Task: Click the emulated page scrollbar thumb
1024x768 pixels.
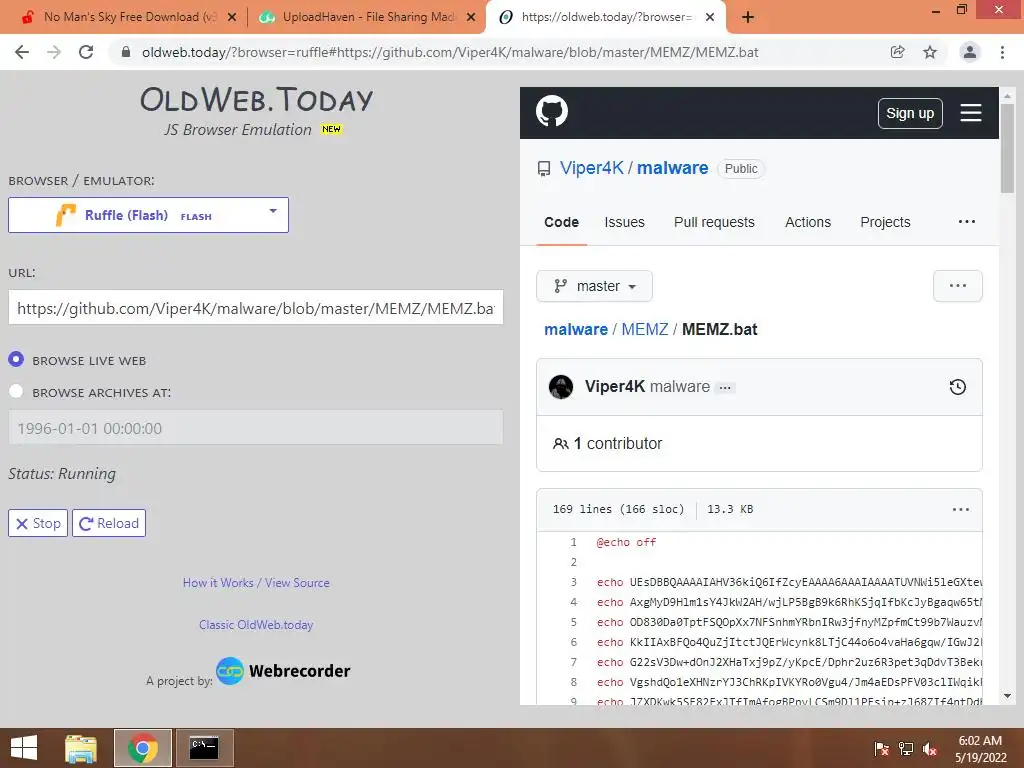Action: pyautogui.click(x=1007, y=148)
